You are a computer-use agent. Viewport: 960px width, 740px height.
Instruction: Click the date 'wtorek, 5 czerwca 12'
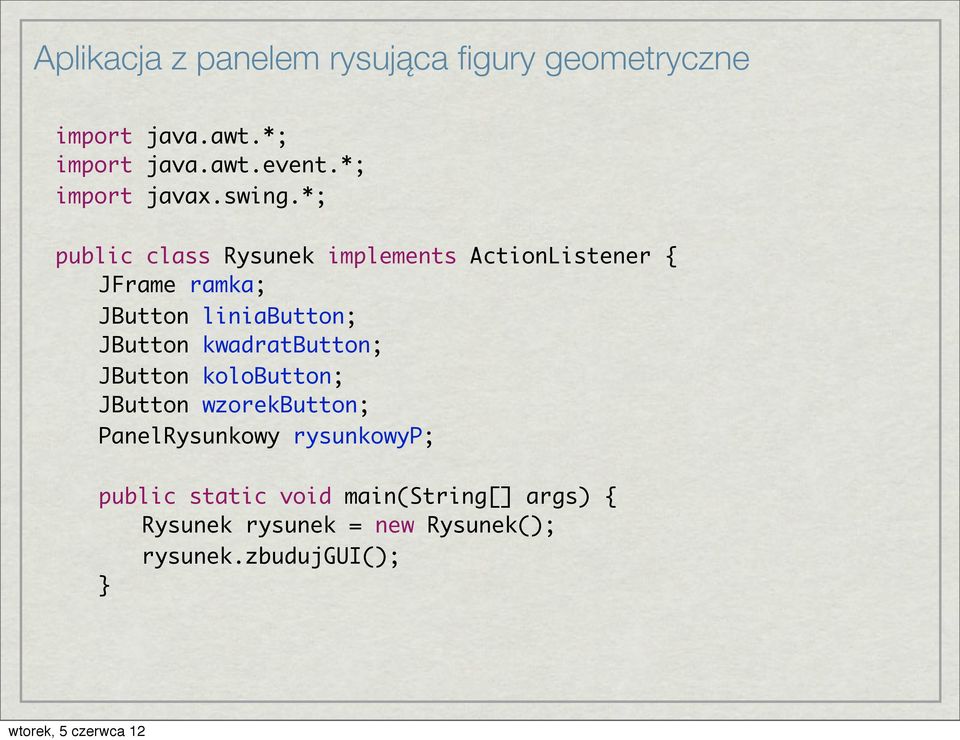tap(77, 731)
